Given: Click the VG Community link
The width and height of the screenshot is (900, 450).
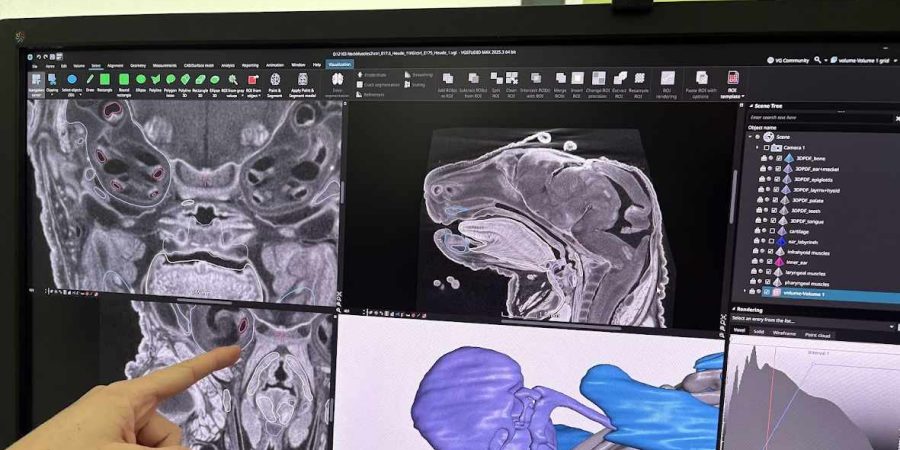Looking at the screenshot, I should 791,59.
